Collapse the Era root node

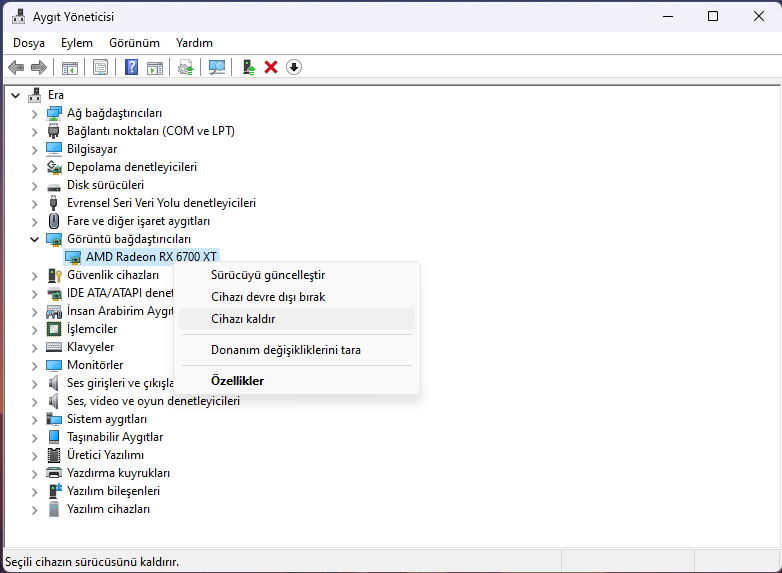(15, 95)
